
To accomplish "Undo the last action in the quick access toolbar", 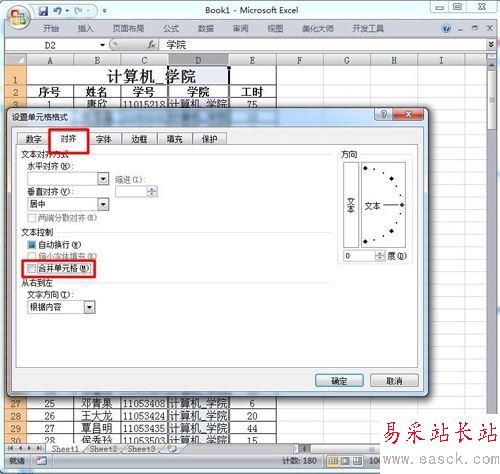I will (x=57, y=11).
